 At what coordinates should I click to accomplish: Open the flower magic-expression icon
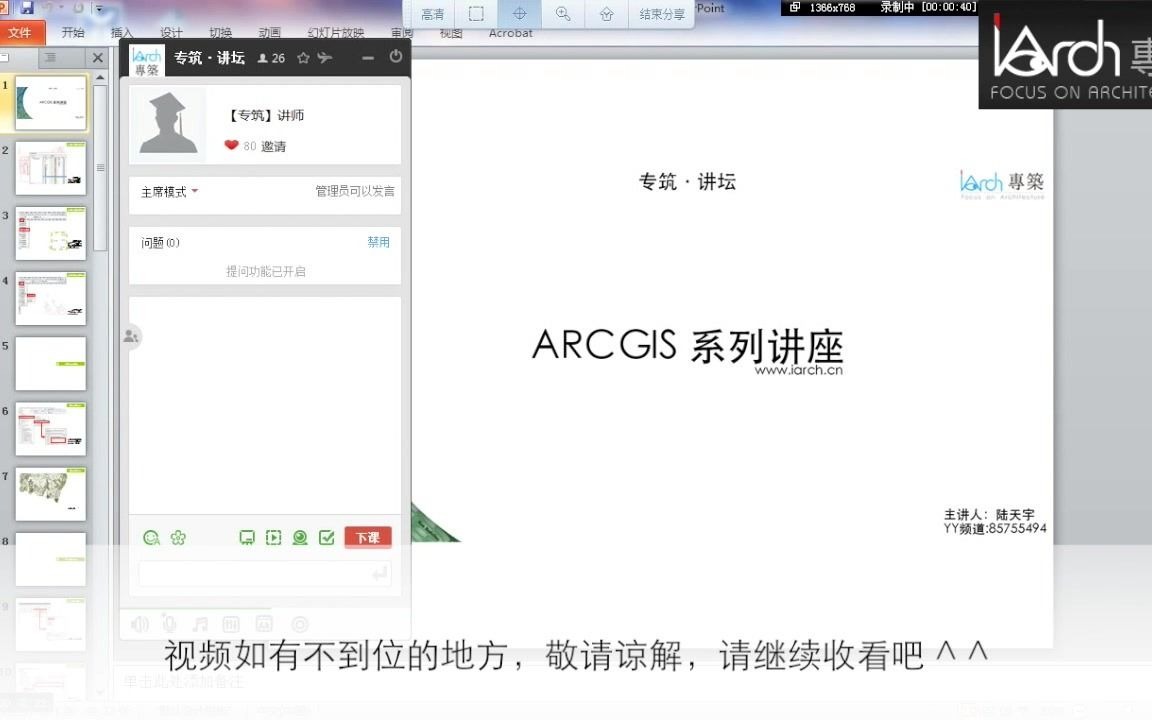(x=177, y=537)
